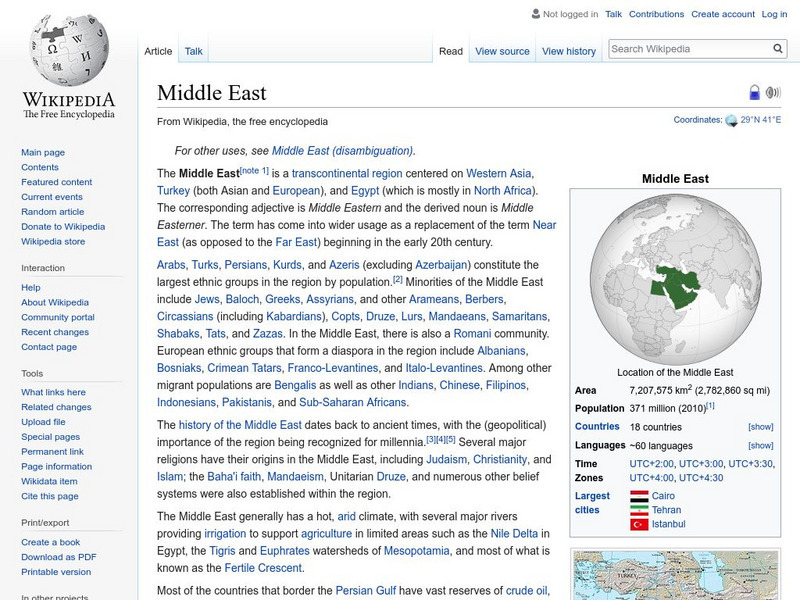Click Random article link
This screenshot has height=600, width=800.
tap(53, 212)
